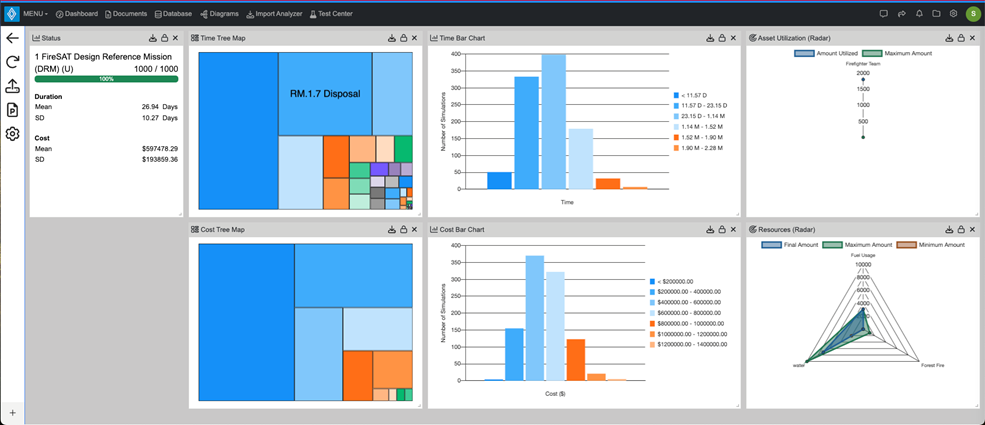Open the Test Center
Image resolution: width=985 pixels, height=425 pixels.
(331, 13)
